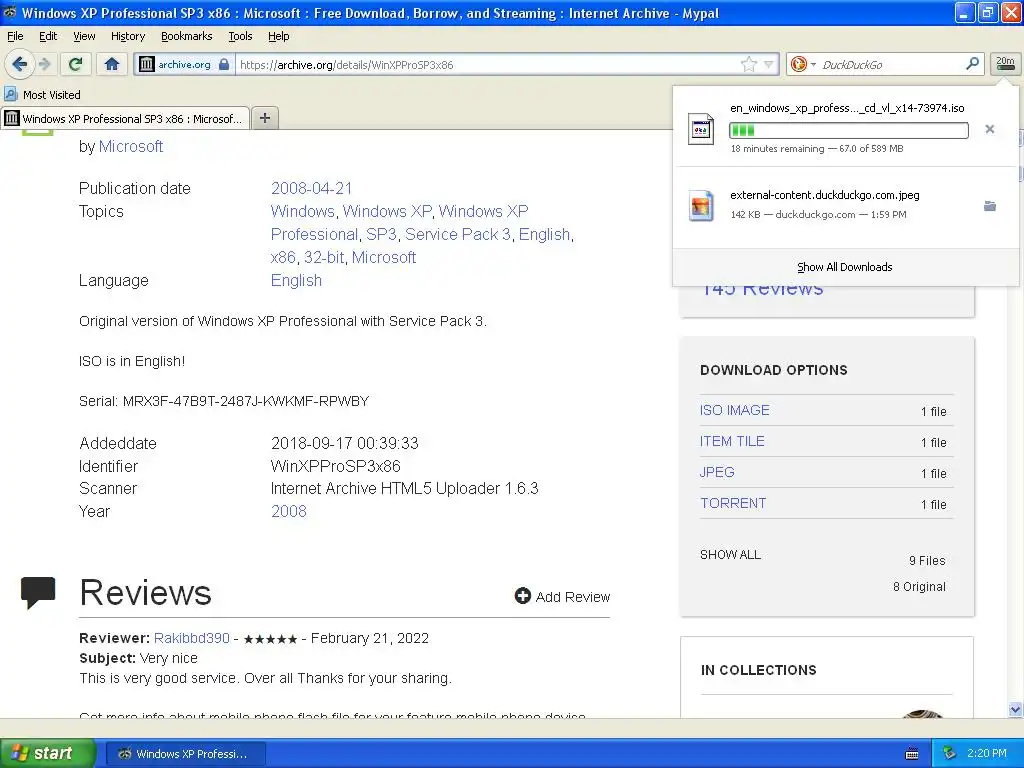Open the Bookmarks menu

click(x=187, y=36)
